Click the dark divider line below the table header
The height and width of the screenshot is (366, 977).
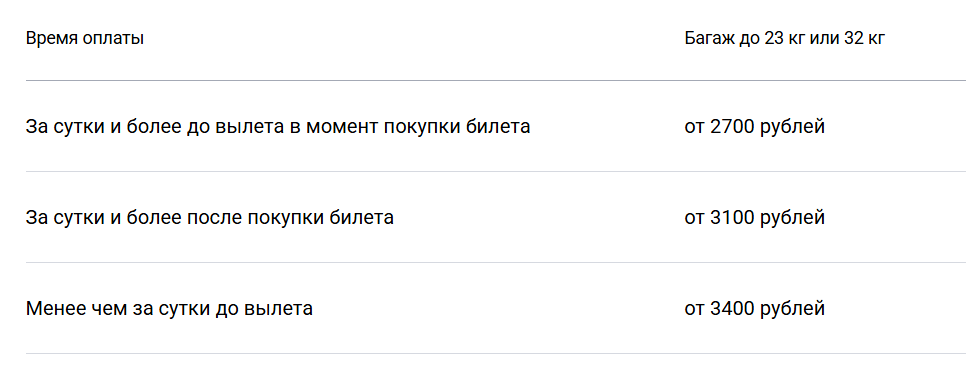tap(495, 80)
